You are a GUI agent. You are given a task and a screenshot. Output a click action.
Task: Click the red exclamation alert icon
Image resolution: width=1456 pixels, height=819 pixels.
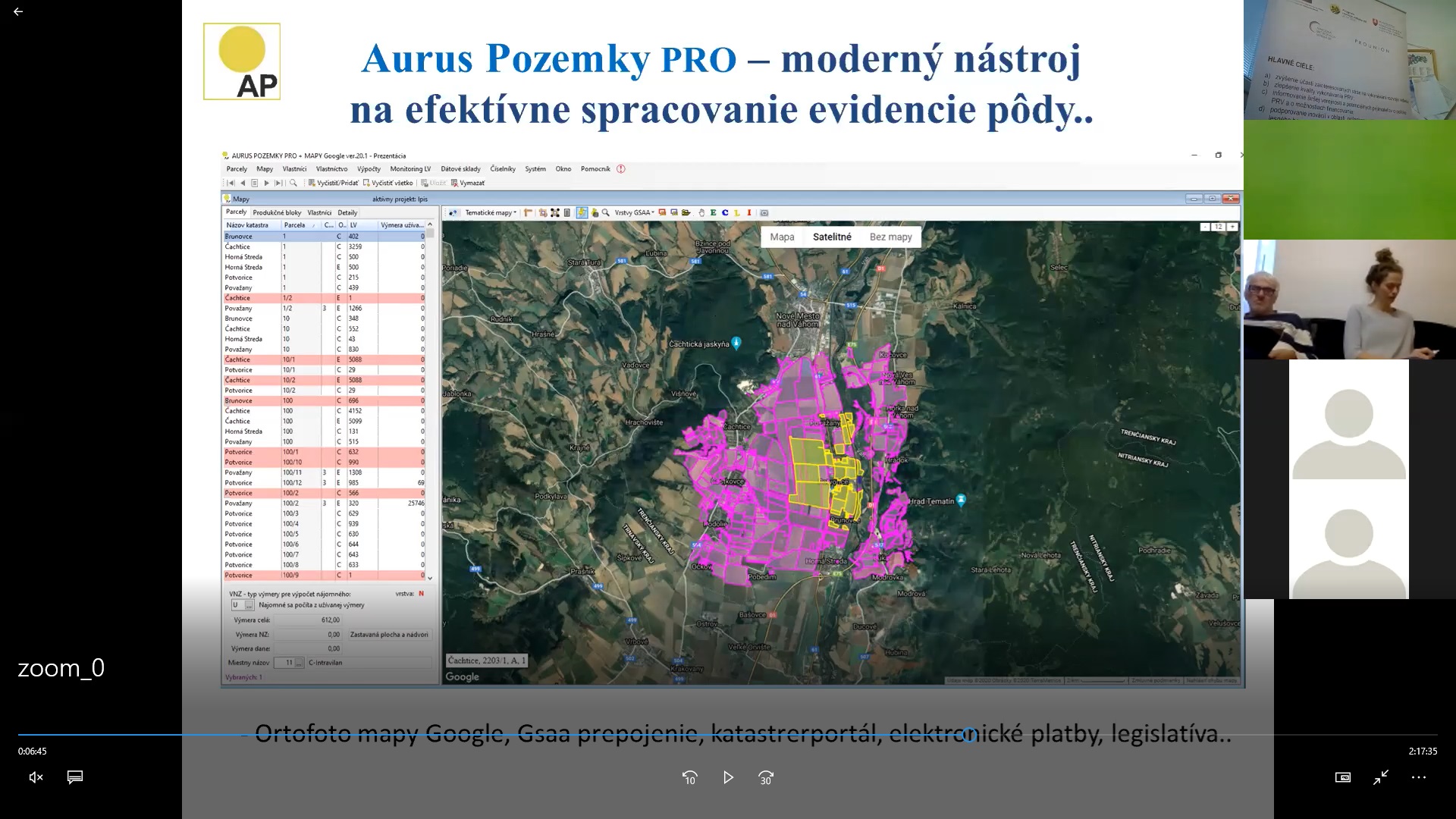tap(621, 169)
